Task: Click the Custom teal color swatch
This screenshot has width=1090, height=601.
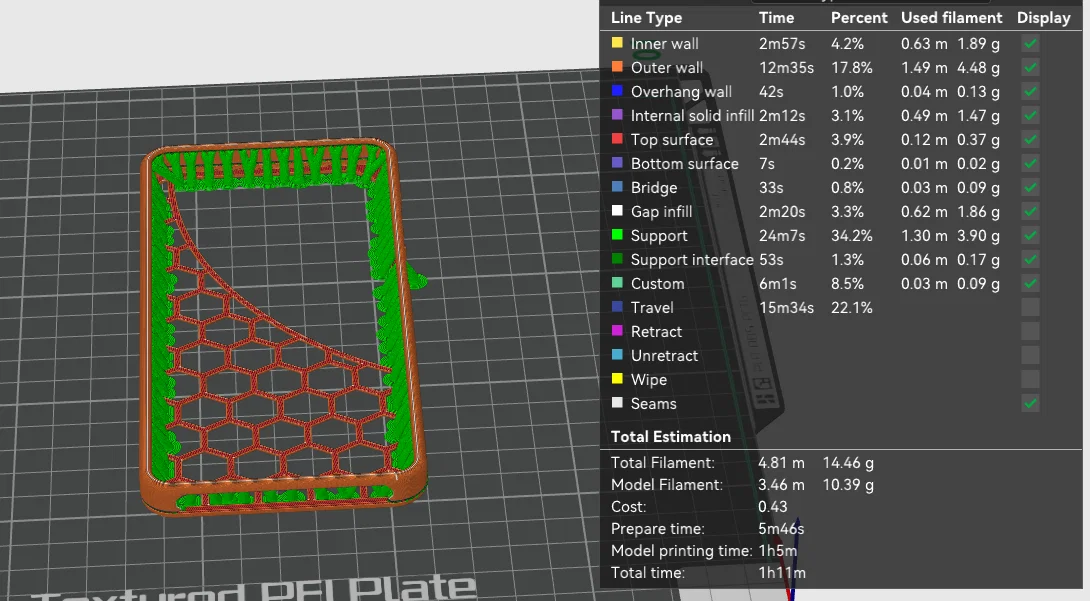Action: [617, 283]
